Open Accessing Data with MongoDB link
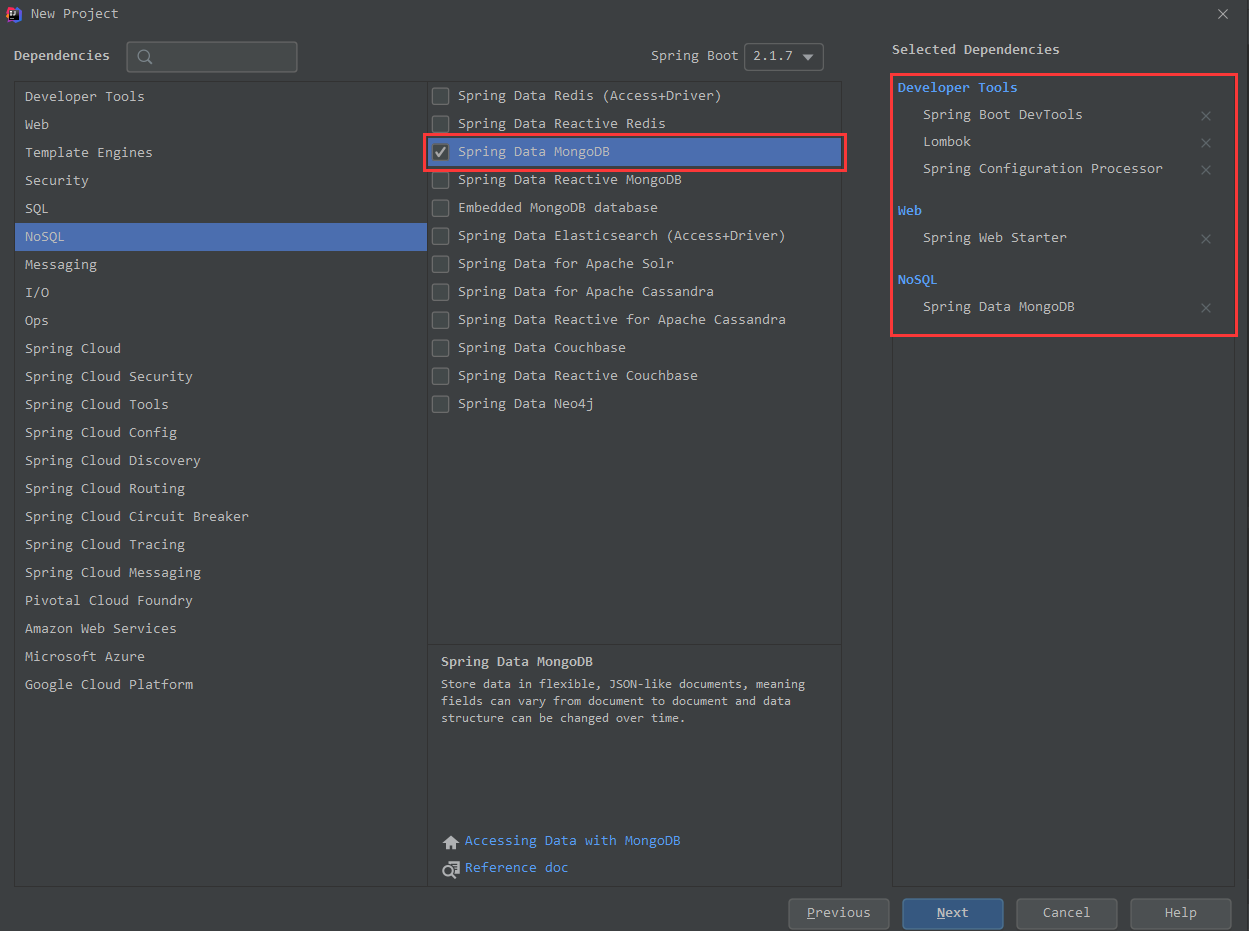1249x931 pixels. pos(572,841)
